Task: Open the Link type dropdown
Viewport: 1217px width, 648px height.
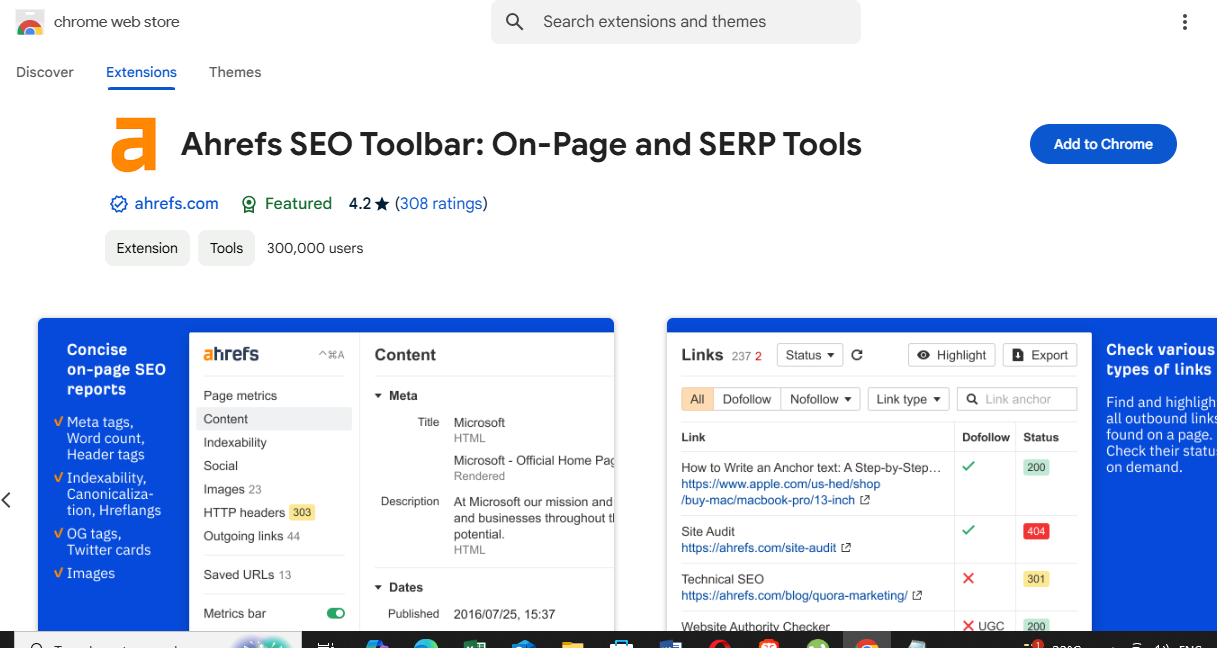Action: 907,398
